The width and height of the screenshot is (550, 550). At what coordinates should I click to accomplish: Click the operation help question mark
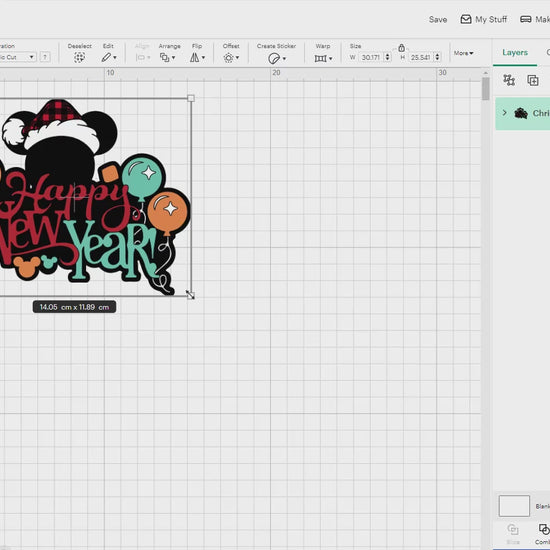45,57
